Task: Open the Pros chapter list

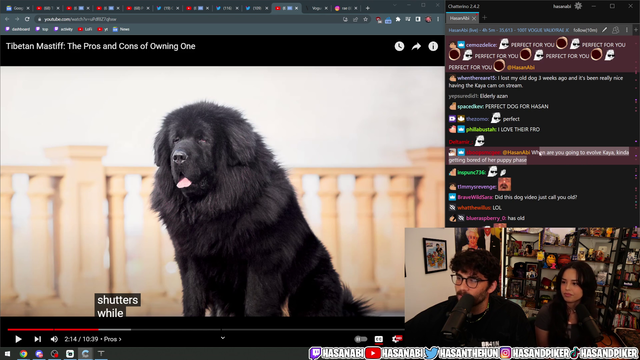Action: point(112,339)
